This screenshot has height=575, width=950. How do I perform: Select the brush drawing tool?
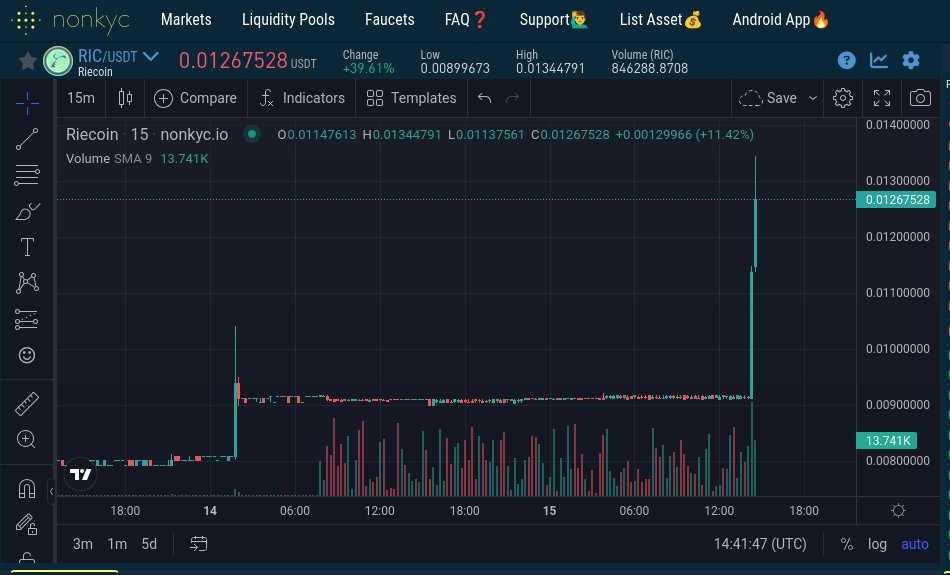27,211
